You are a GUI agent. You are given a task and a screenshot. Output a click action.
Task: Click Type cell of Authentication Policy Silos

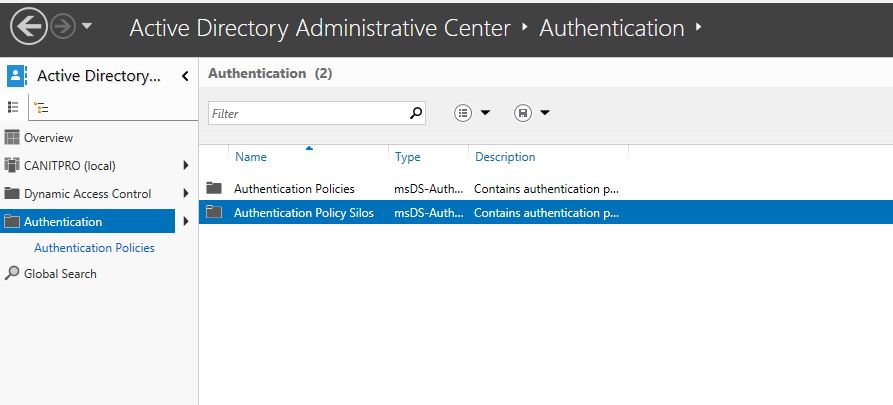pyautogui.click(x=428, y=213)
